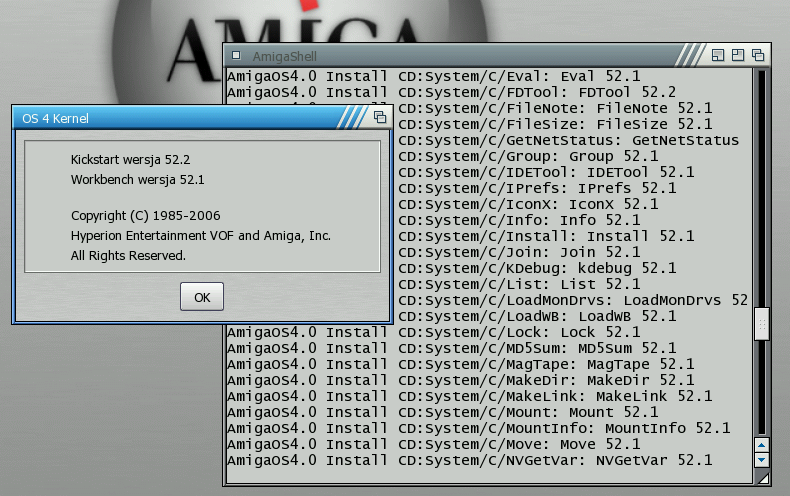The width and height of the screenshot is (790, 496).
Task: Click the AmigaShell resize gadget in the corner
Action: (x=762, y=479)
